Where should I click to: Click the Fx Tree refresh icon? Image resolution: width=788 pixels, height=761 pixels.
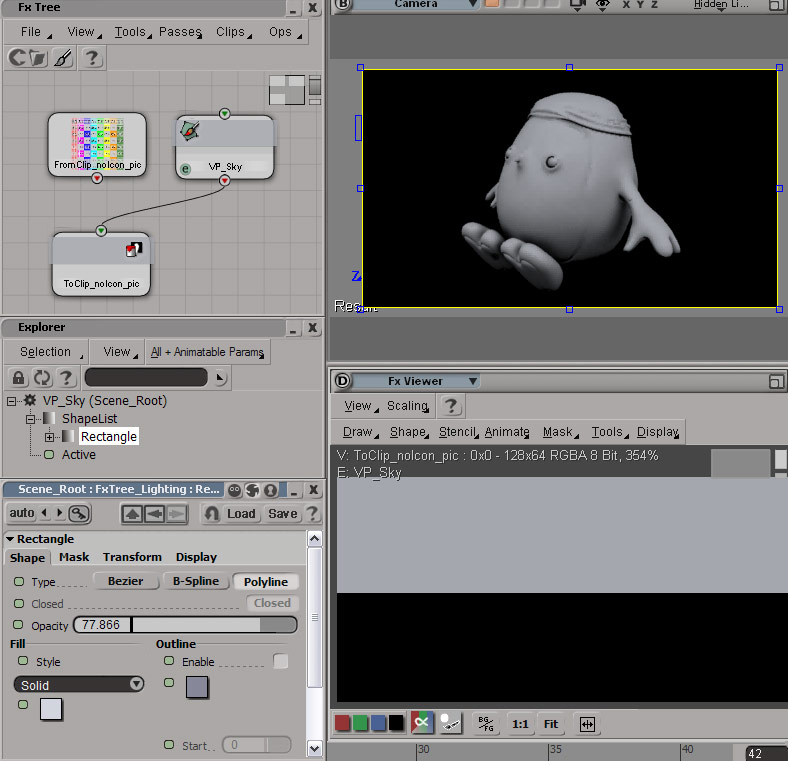pos(17,57)
